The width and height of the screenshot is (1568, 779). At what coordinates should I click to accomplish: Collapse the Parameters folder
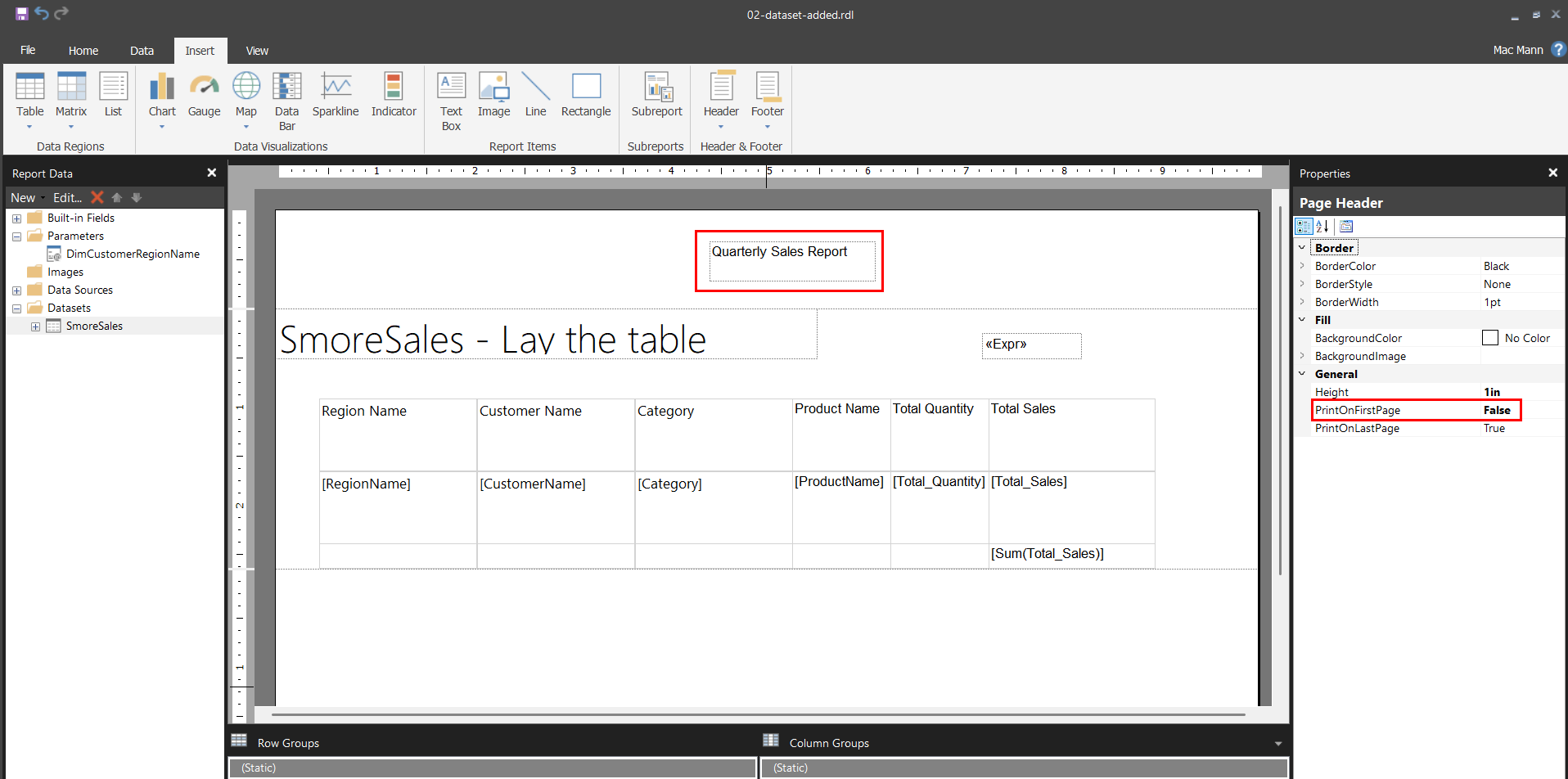(16, 236)
